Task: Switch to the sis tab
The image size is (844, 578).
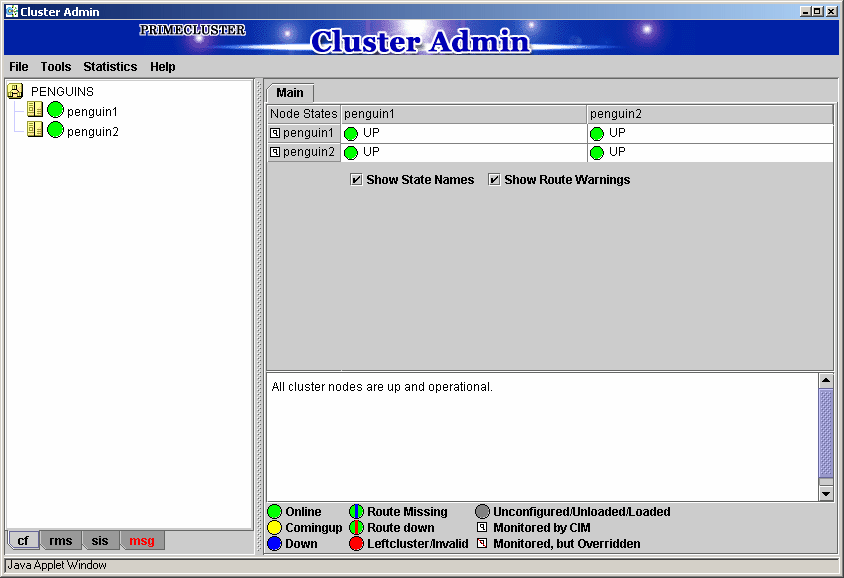Action: [100, 540]
